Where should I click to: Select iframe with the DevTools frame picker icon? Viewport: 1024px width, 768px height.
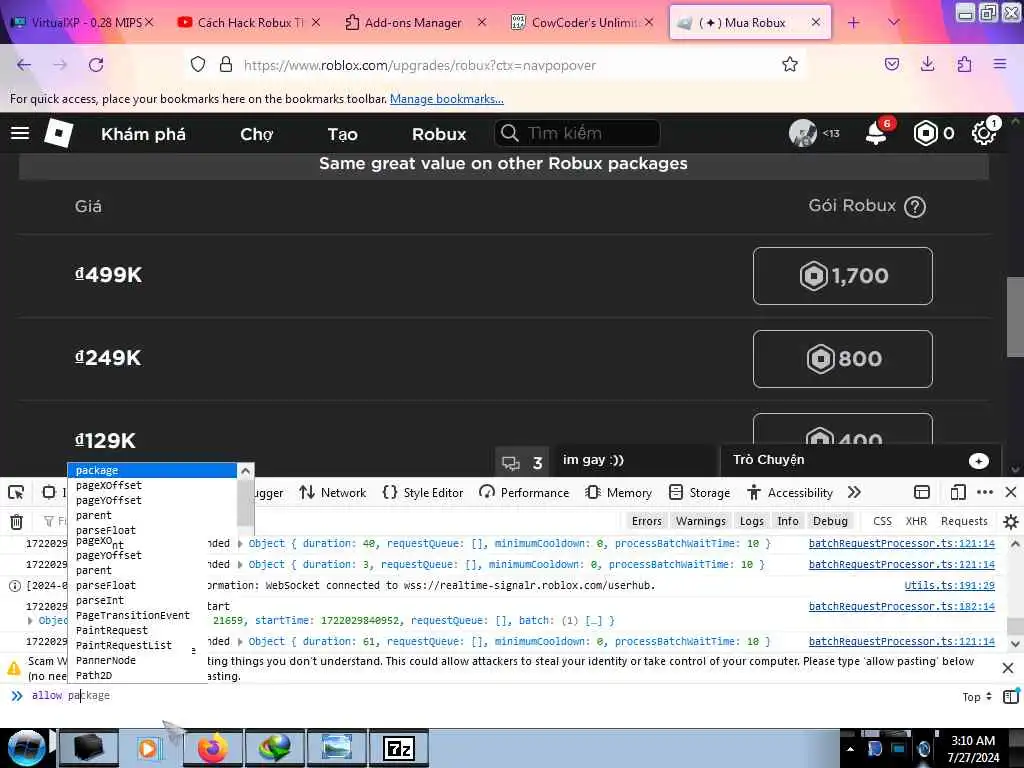tap(921, 492)
